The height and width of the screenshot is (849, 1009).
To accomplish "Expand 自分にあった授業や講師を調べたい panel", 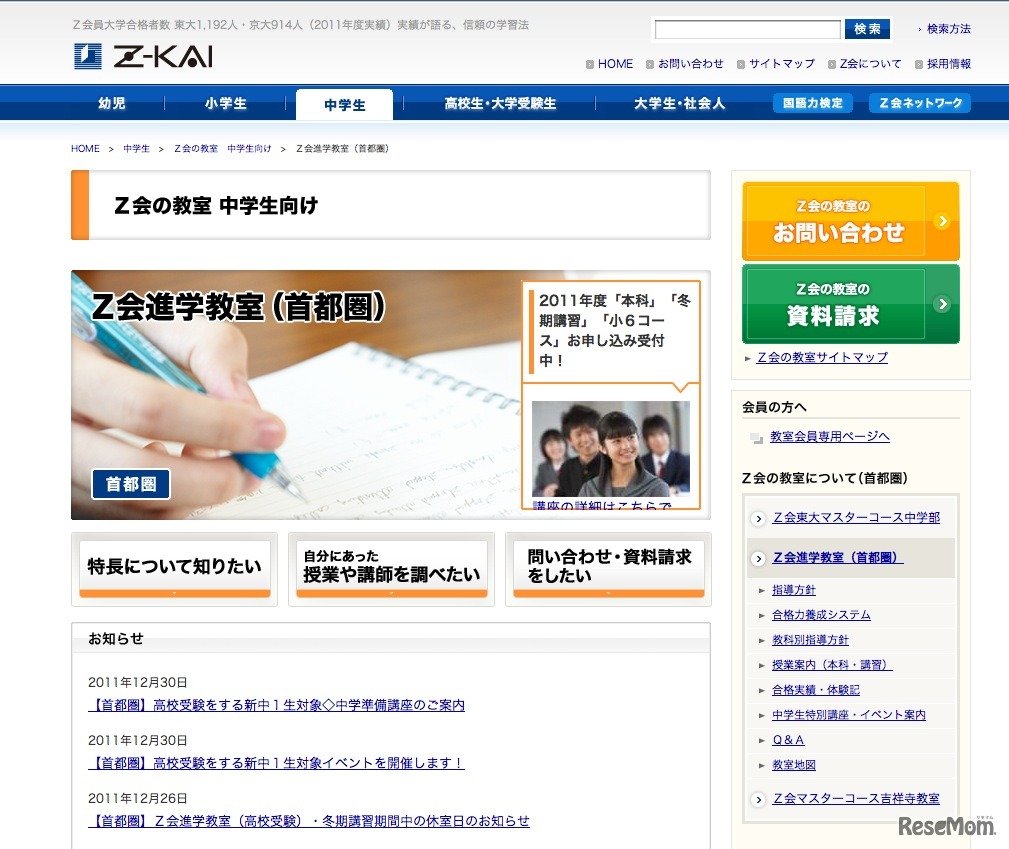I will coord(391,569).
